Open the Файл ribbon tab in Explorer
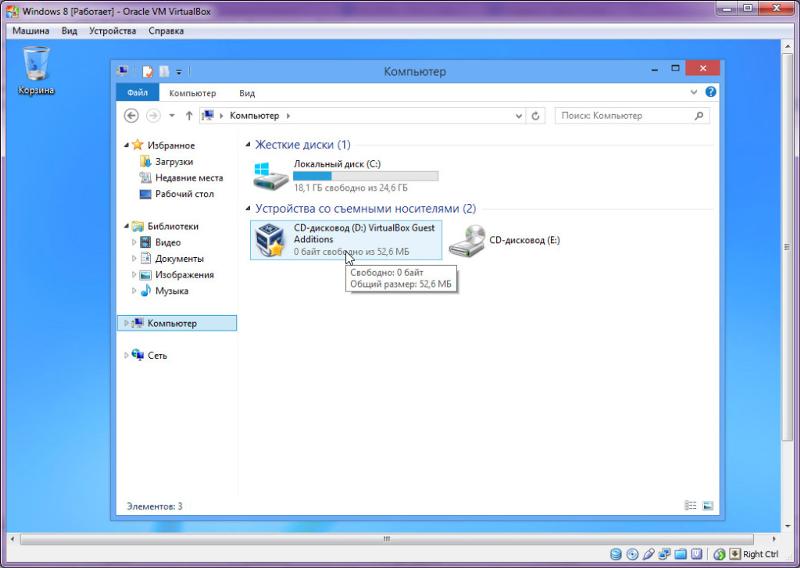 [x=138, y=93]
